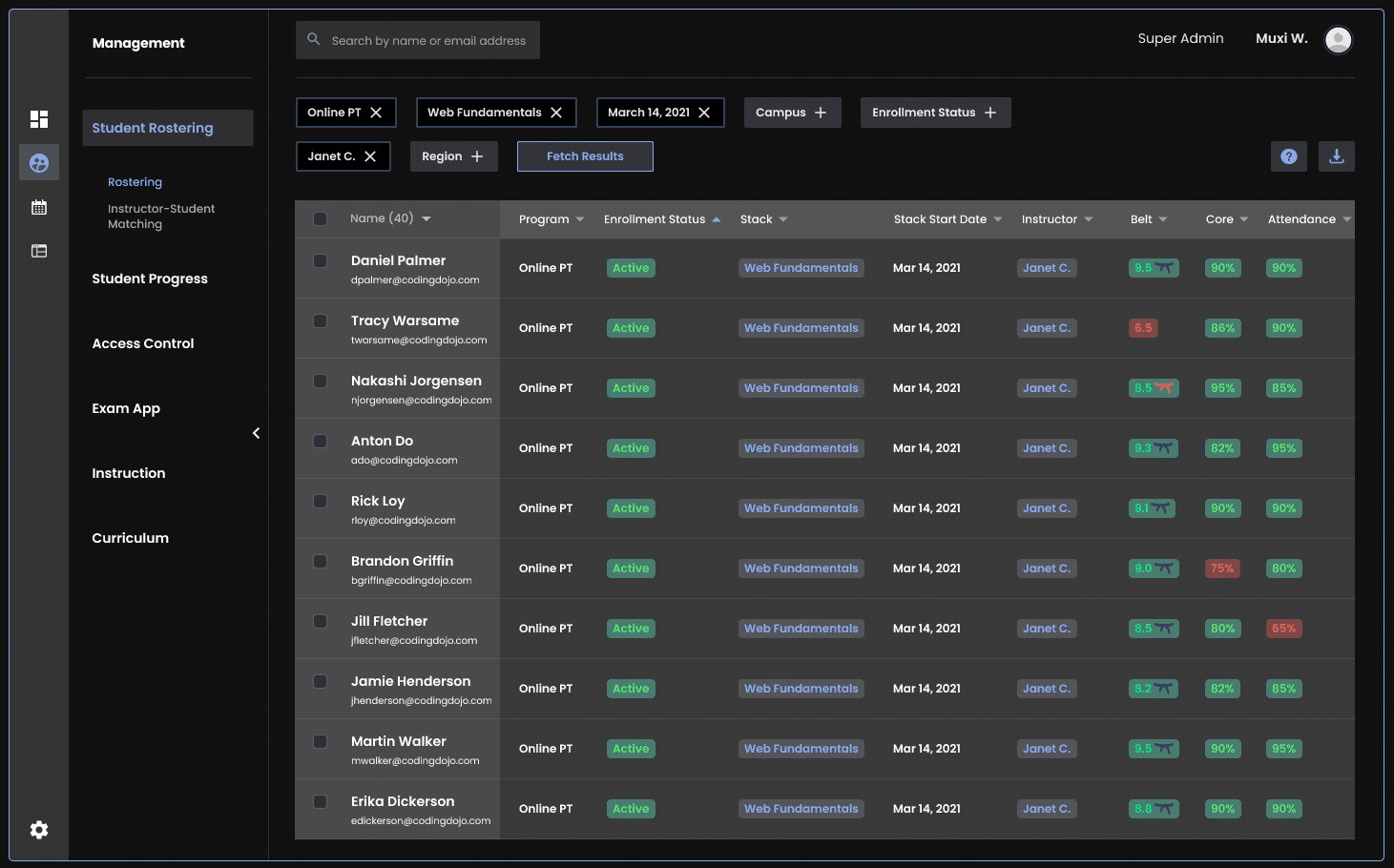
Task: Click Tracy Warsame's red 6.5 belt badge
Action: [x=1143, y=328]
